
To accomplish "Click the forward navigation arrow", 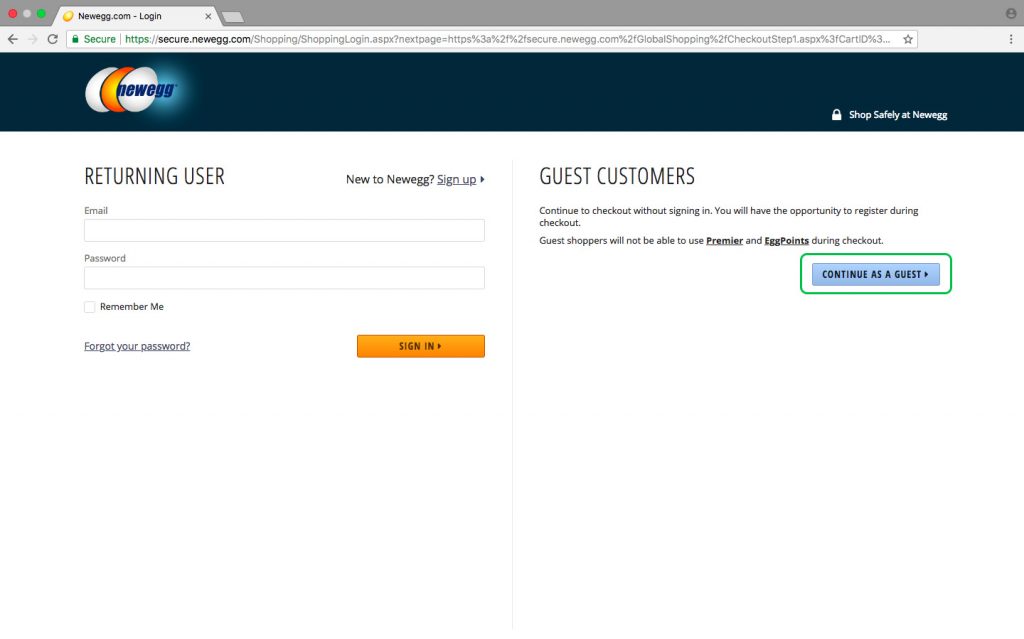I will pos(32,38).
